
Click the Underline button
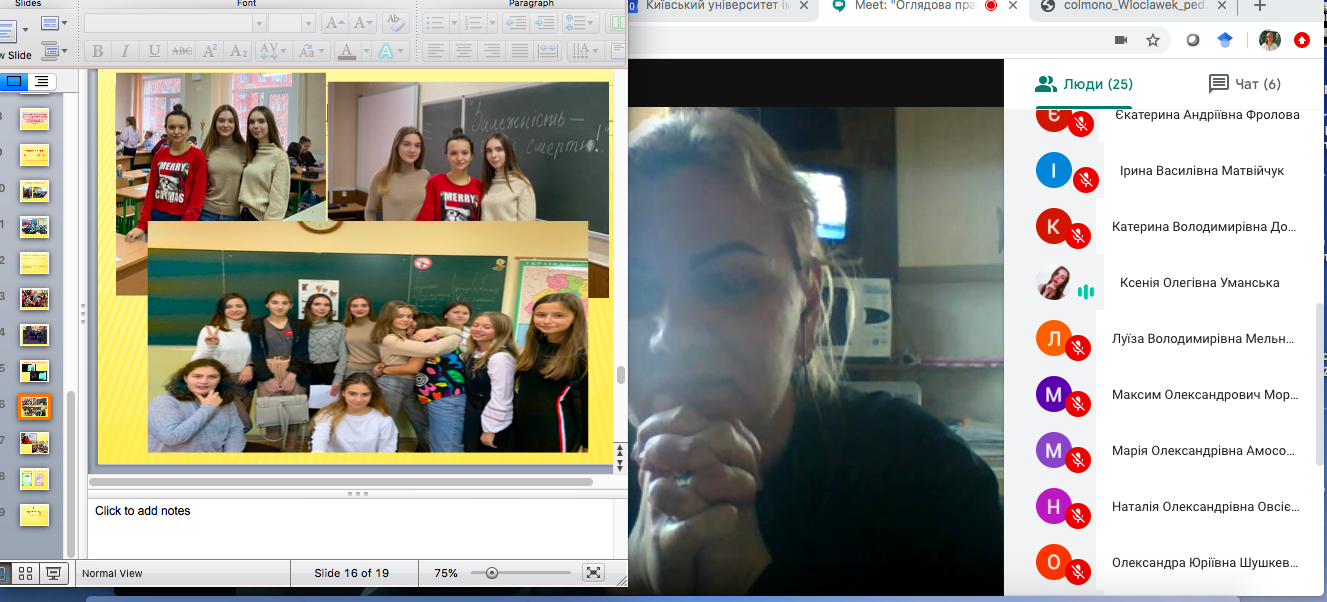[x=153, y=51]
